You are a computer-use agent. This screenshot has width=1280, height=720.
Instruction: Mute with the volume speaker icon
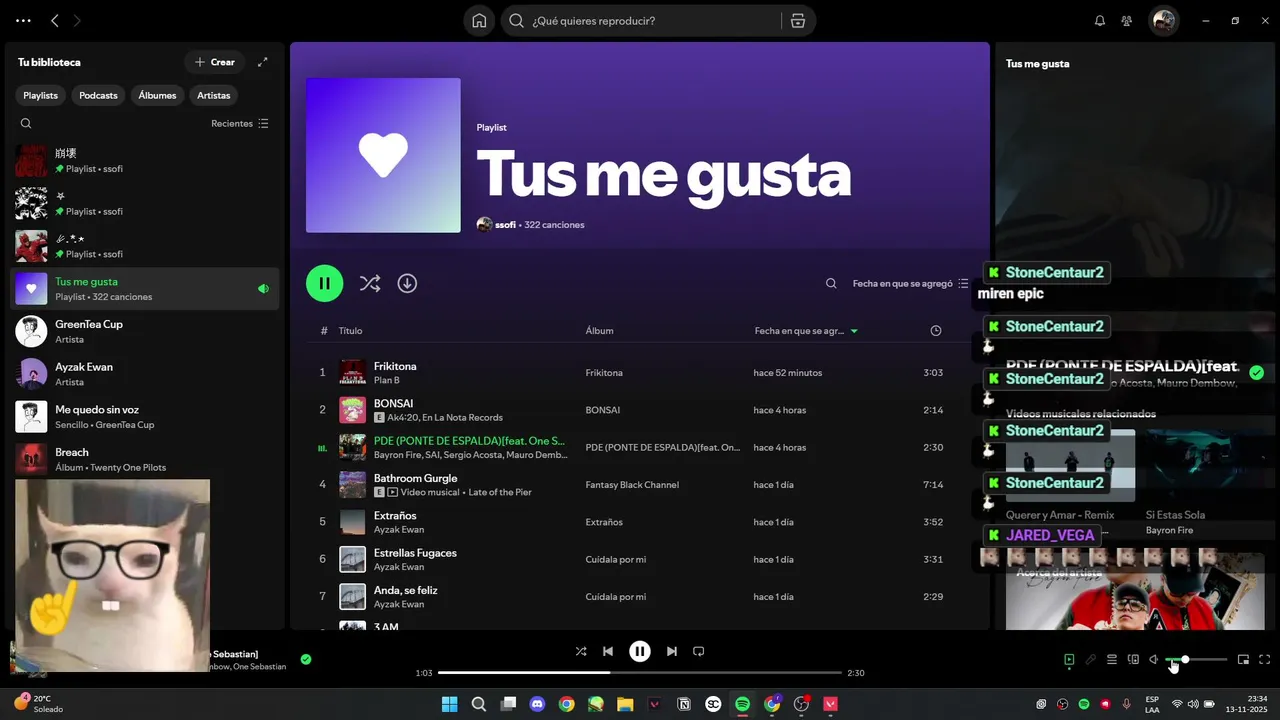(1154, 660)
